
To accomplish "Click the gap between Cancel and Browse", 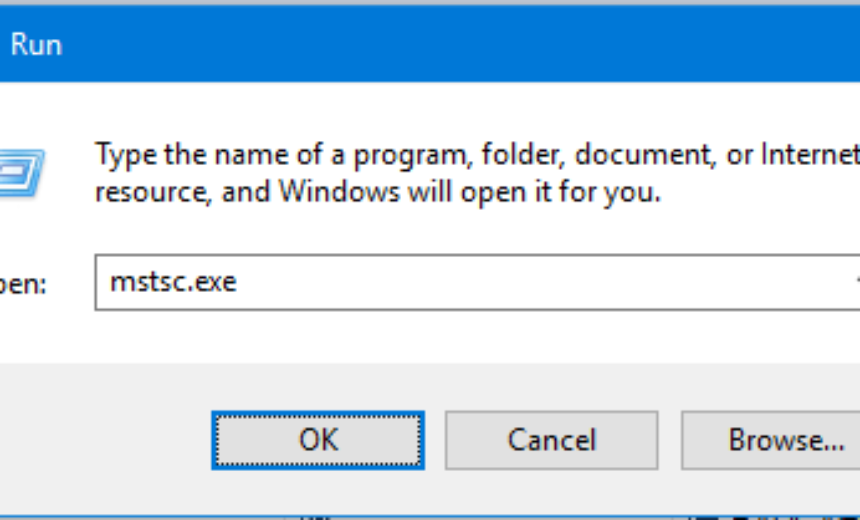I will 669,440.
